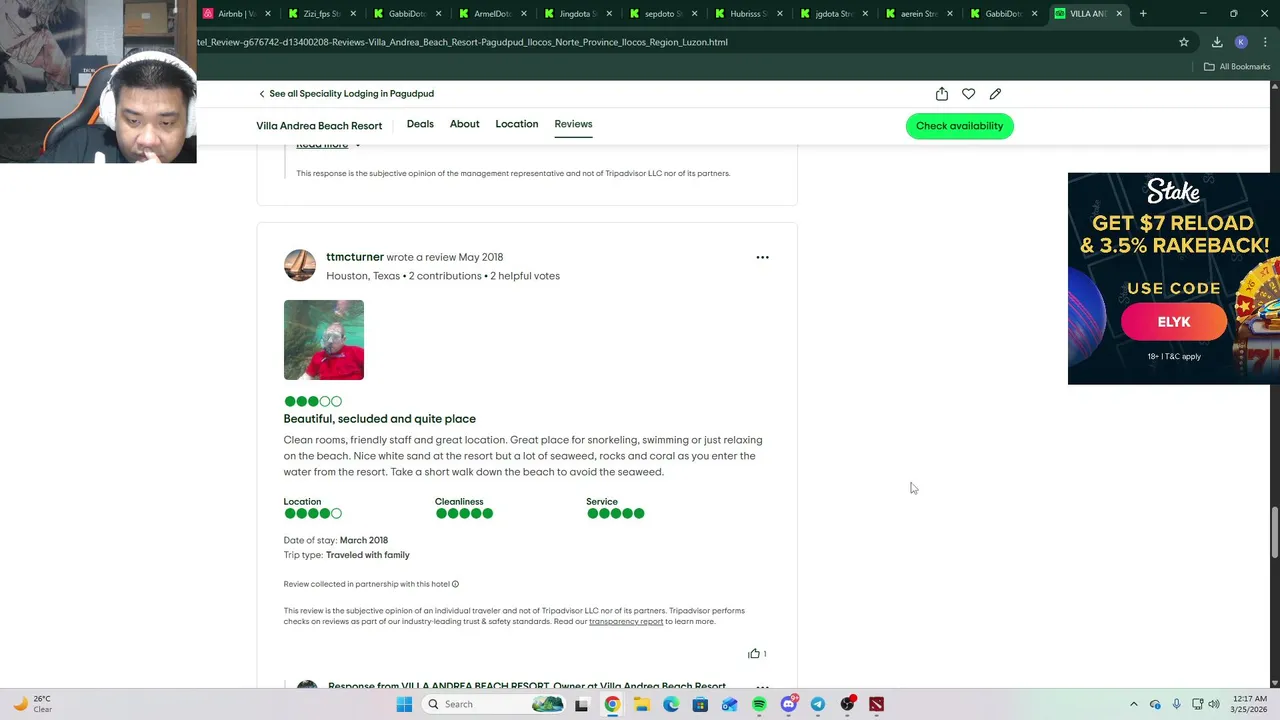
Task: Click the Villa Andrea Beach Resort header title
Action: 319,126
